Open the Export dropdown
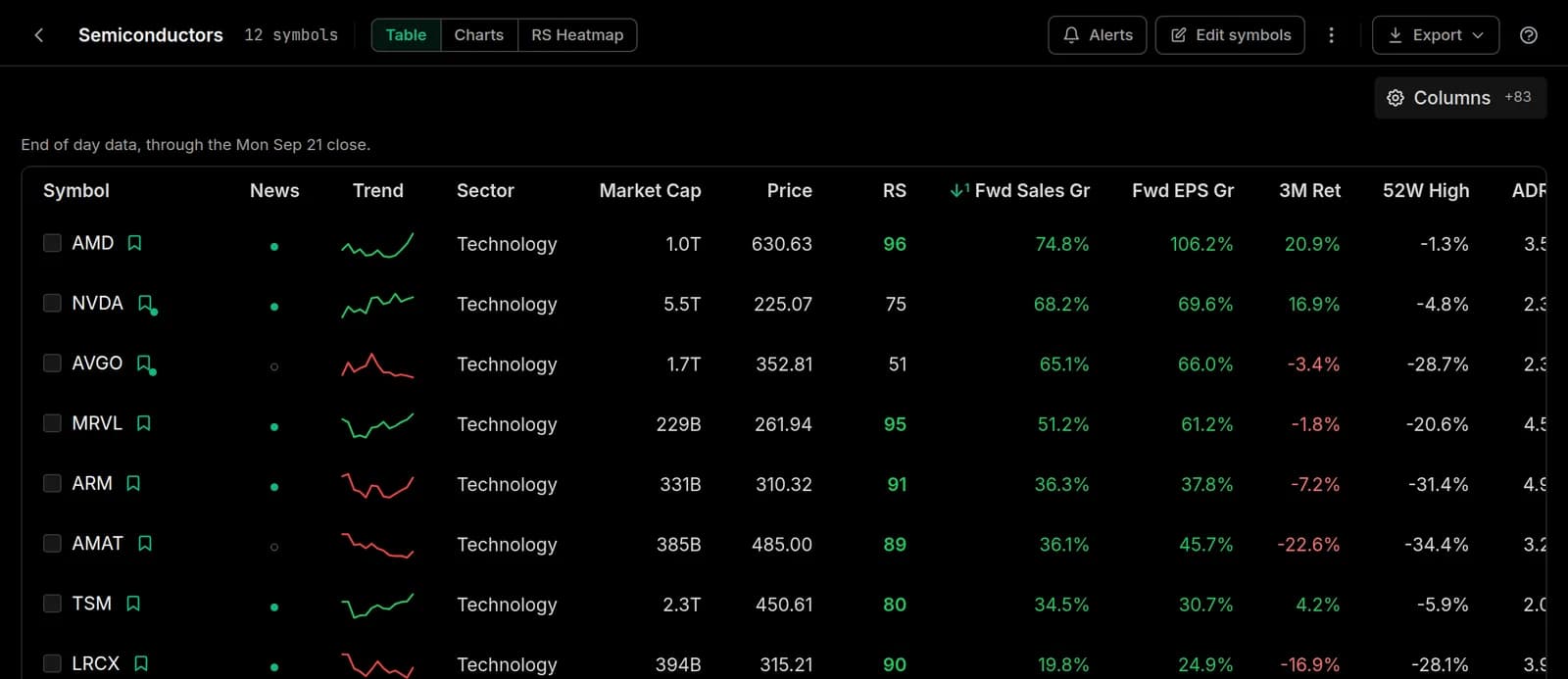The width and height of the screenshot is (1568, 679). coord(1436,35)
